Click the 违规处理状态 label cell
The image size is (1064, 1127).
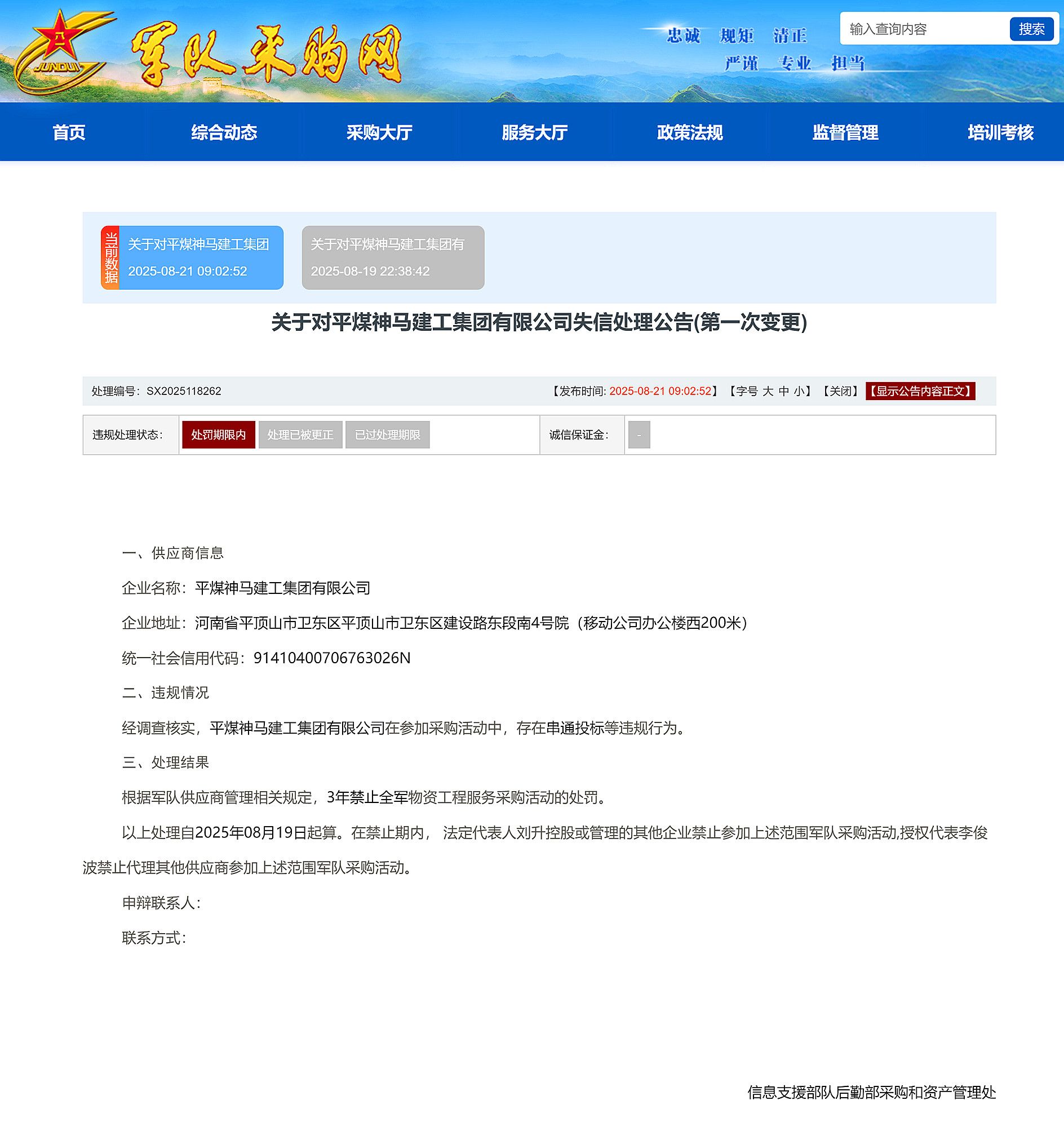(x=131, y=434)
